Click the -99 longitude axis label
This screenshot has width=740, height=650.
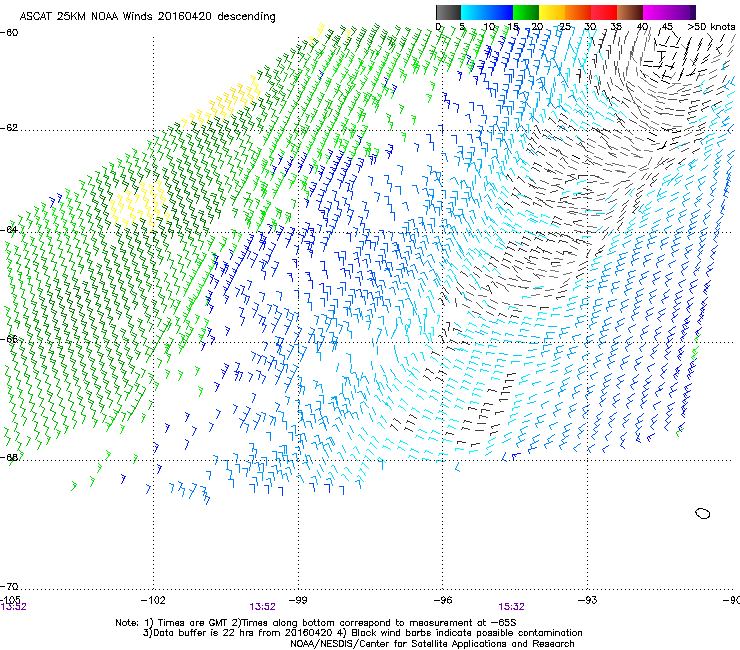298,600
